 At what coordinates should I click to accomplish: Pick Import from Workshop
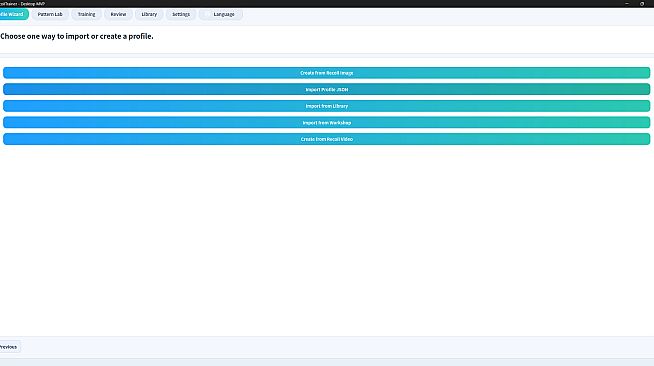click(x=326, y=123)
